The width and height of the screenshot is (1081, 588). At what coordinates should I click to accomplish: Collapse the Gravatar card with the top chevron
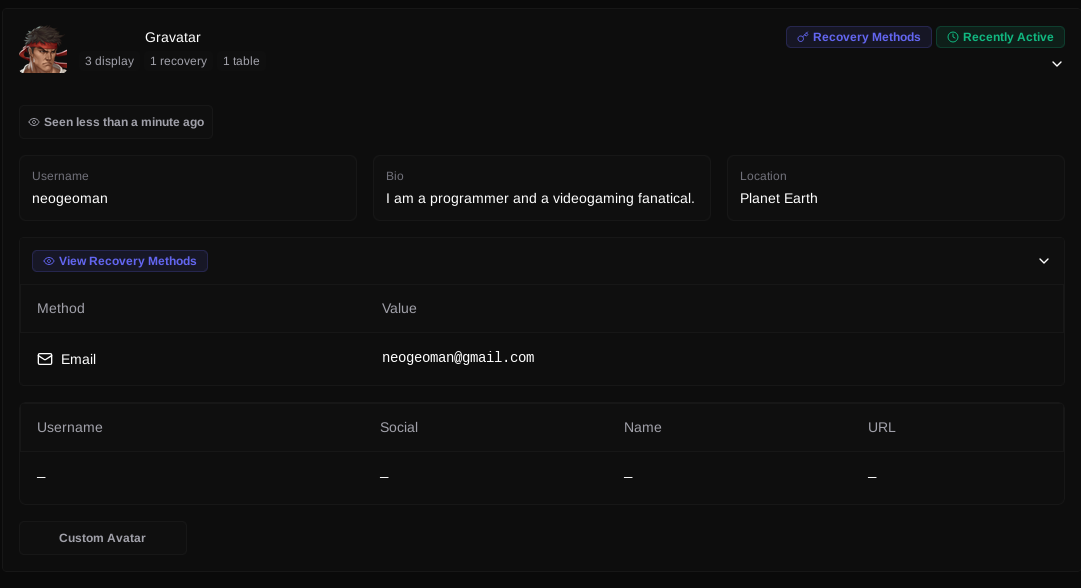1056,64
